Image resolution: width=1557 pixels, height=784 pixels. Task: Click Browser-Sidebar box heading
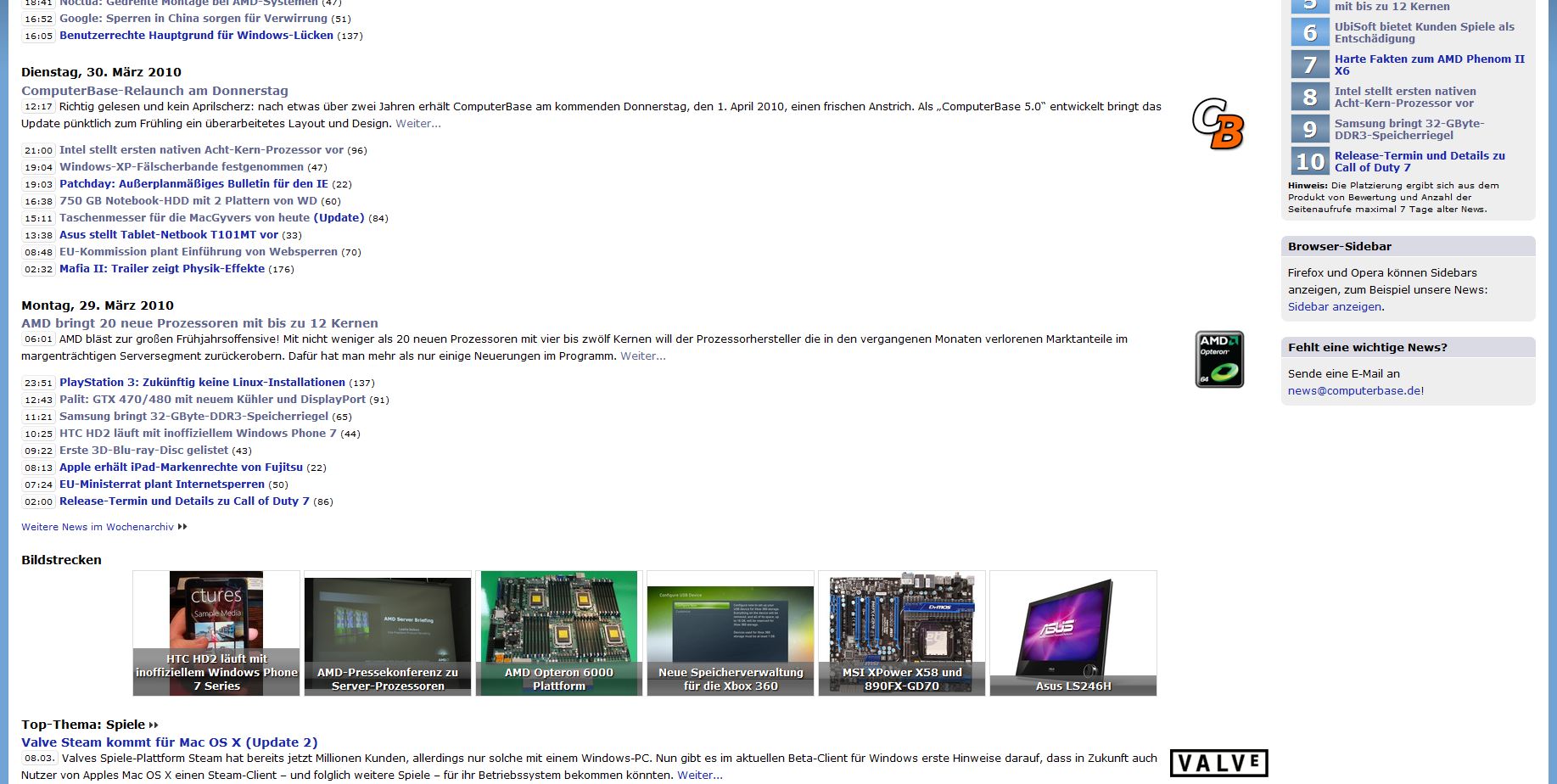(x=1340, y=247)
